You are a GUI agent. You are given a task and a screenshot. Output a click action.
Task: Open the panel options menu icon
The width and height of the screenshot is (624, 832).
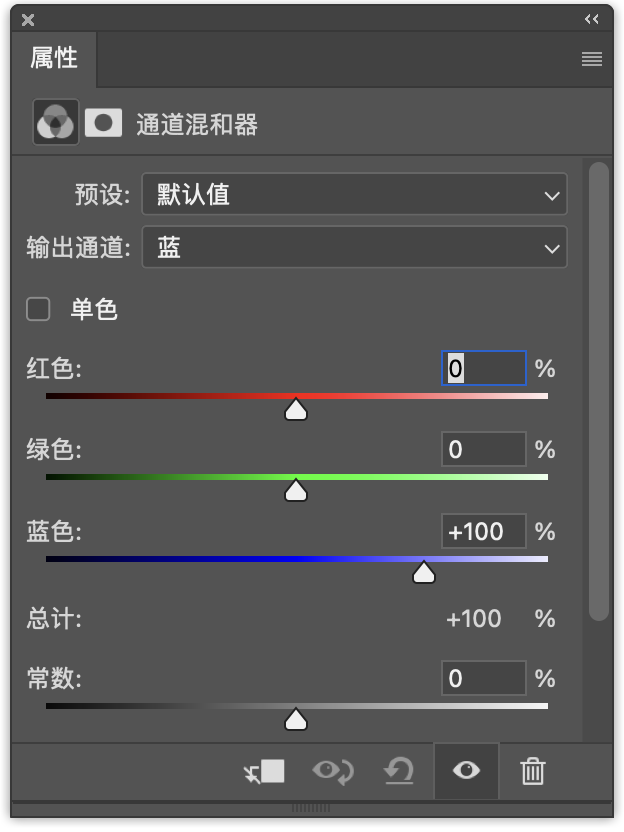click(x=592, y=59)
